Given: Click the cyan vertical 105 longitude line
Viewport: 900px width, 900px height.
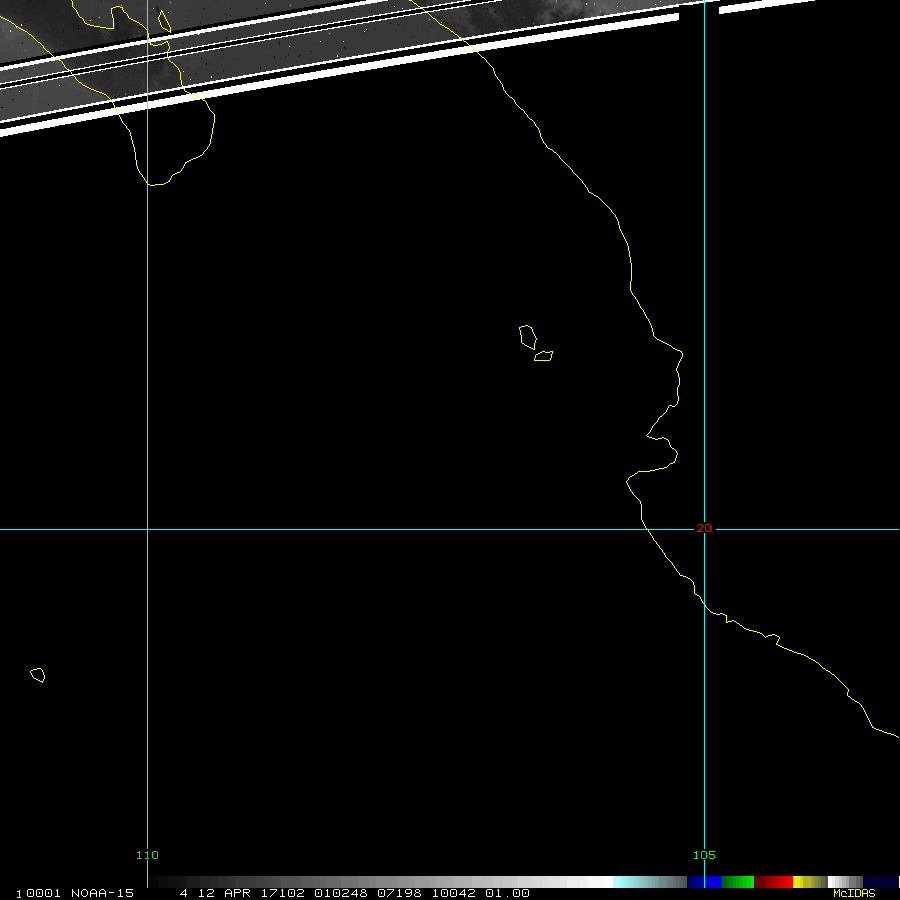Looking at the screenshot, I should (x=704, y=300).
